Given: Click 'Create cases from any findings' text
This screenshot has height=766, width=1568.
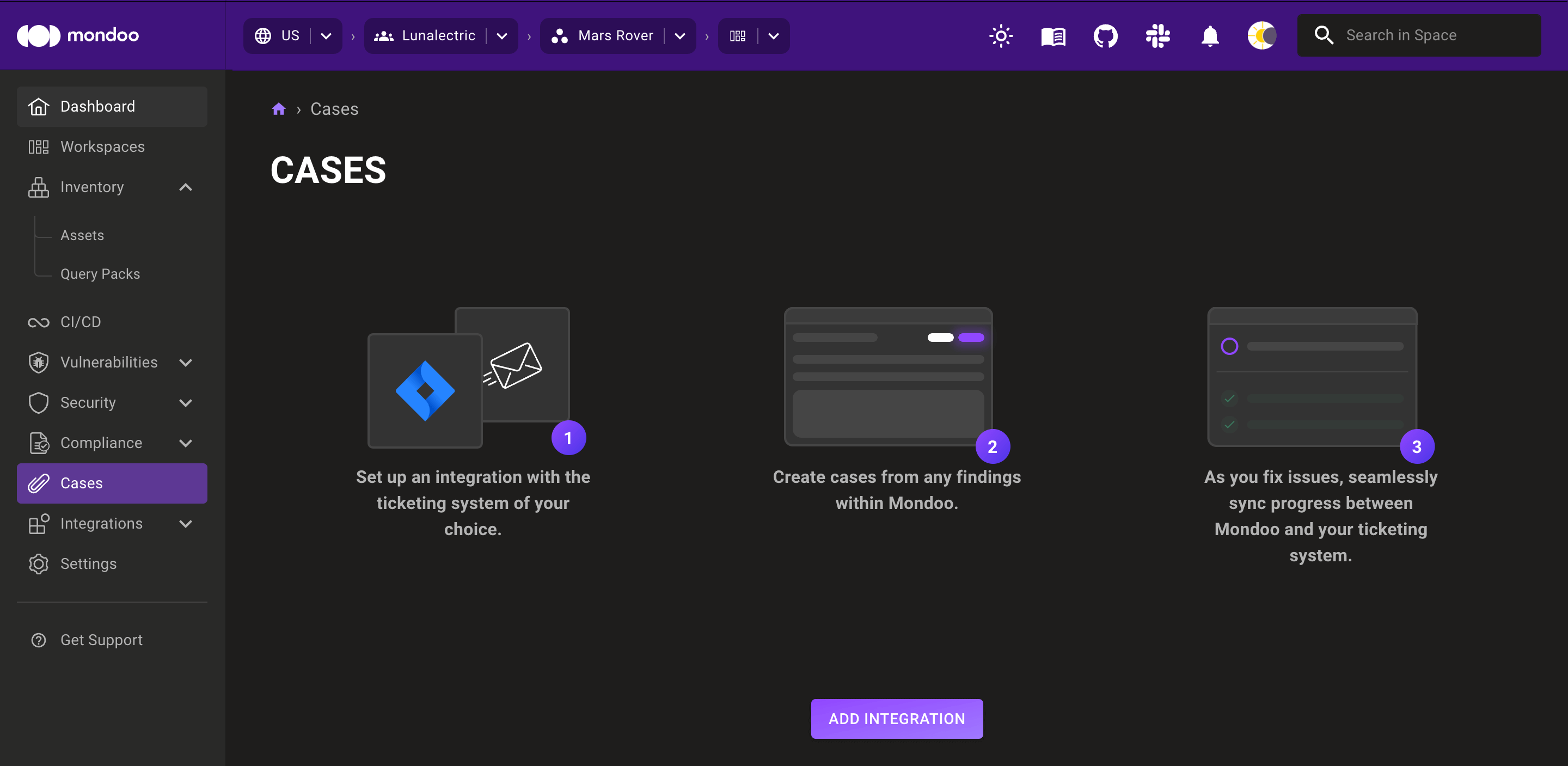Looking at the screenshot, I should click(x=897, y=489).
